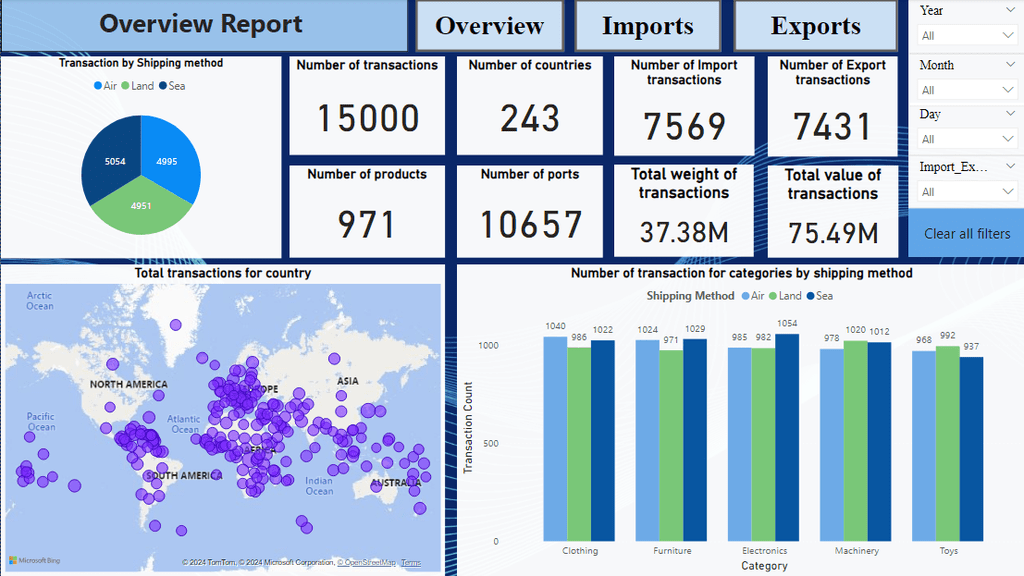Click the Greenland bubble on the map
This screenshot has width=1024, height=576.
tap(176, 325)
